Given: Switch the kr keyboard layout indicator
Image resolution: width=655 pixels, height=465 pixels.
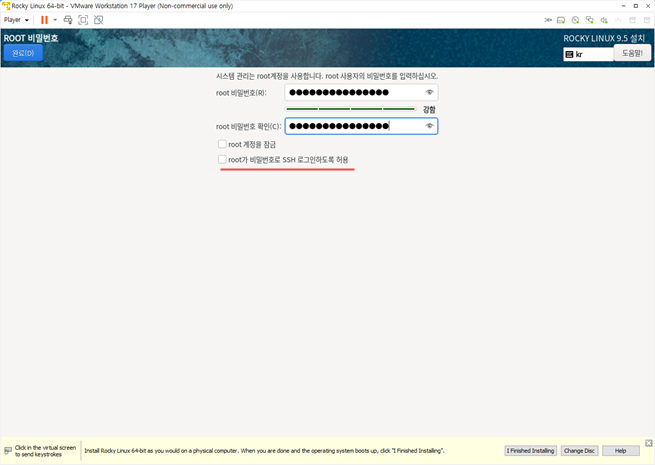Looking at the screenshot, I should pyautogui.click(x=588, y=54).
